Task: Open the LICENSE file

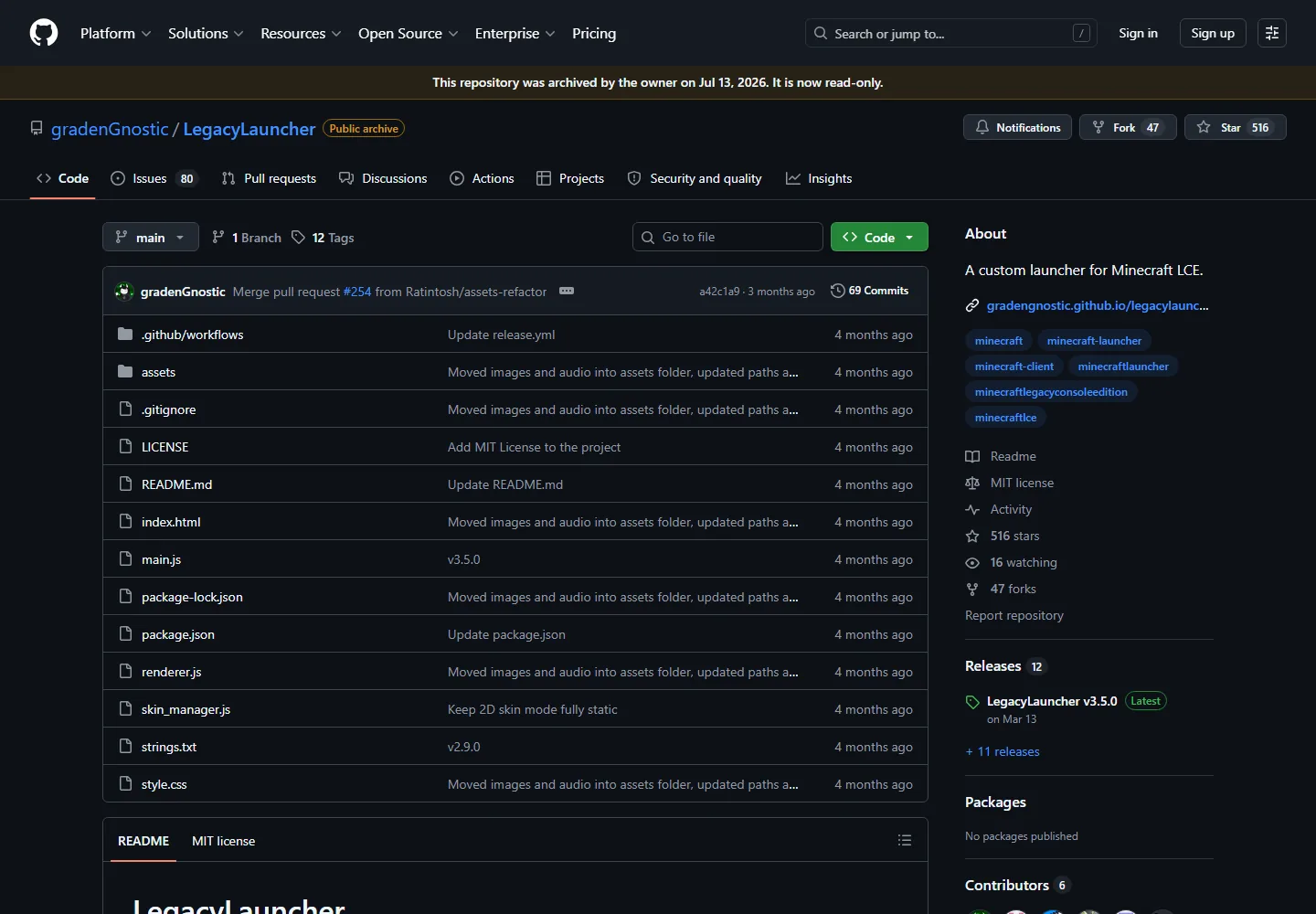Action: coord(164,447)
